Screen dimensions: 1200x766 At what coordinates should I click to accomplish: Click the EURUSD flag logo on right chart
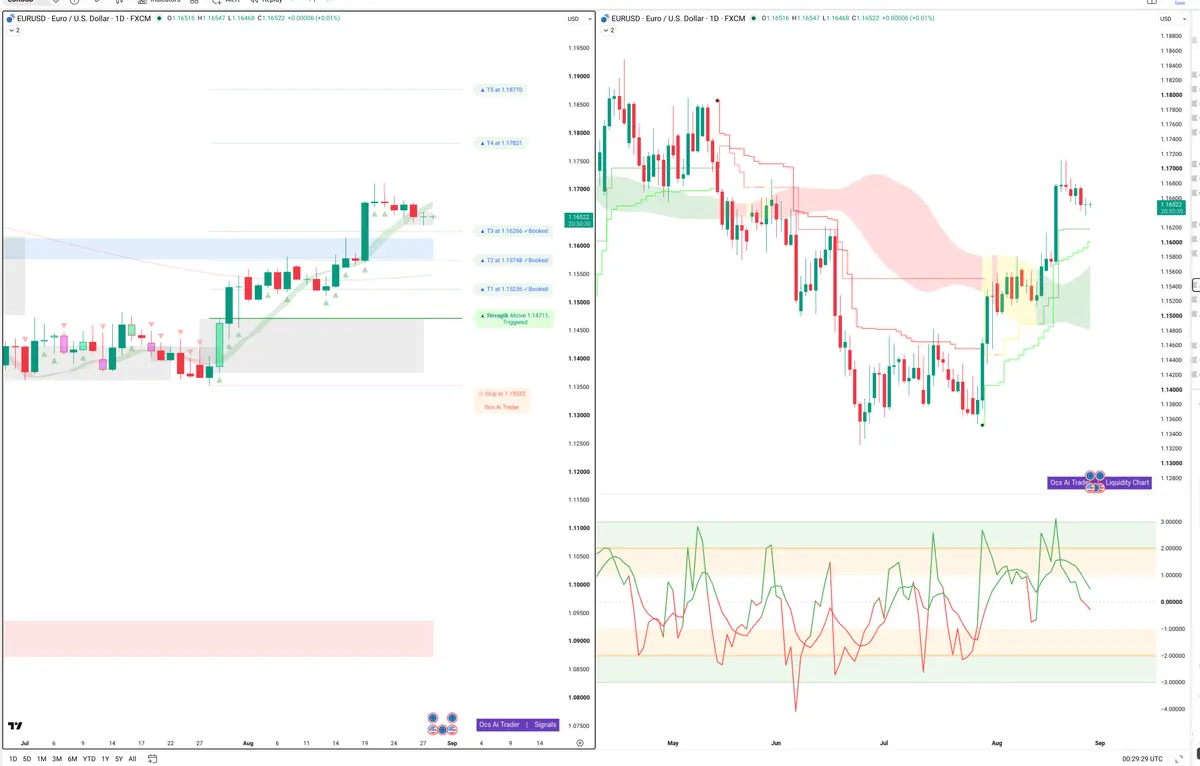pos(605,18)
